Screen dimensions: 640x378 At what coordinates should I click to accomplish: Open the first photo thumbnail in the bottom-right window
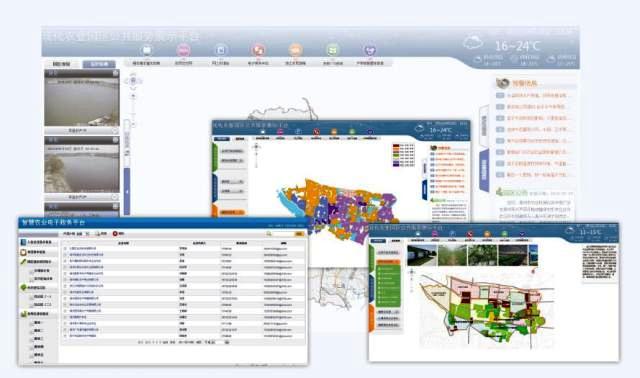point(422,255)
